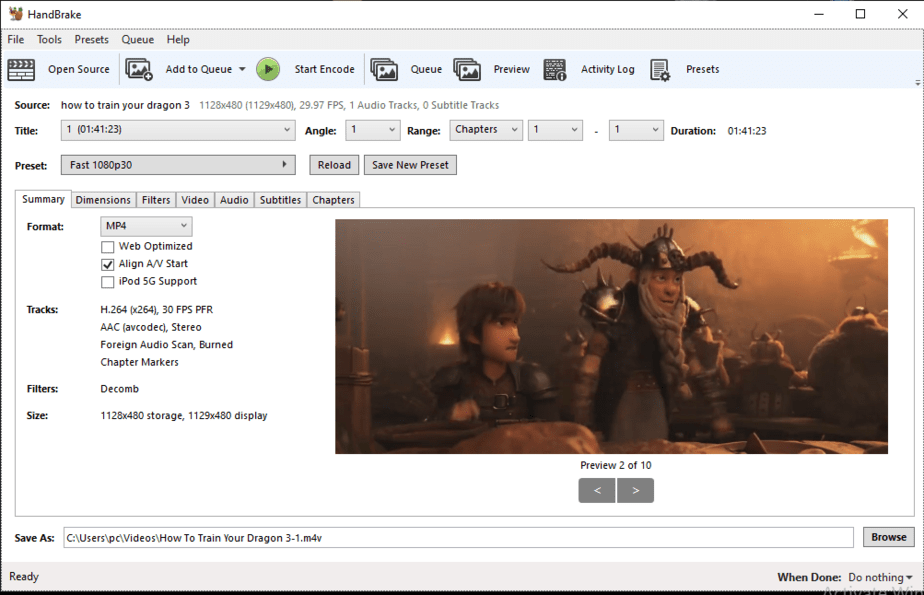Click the Save As file path field
The width and height of the screenshot is (924, 595).
click(x=457, y=537)
